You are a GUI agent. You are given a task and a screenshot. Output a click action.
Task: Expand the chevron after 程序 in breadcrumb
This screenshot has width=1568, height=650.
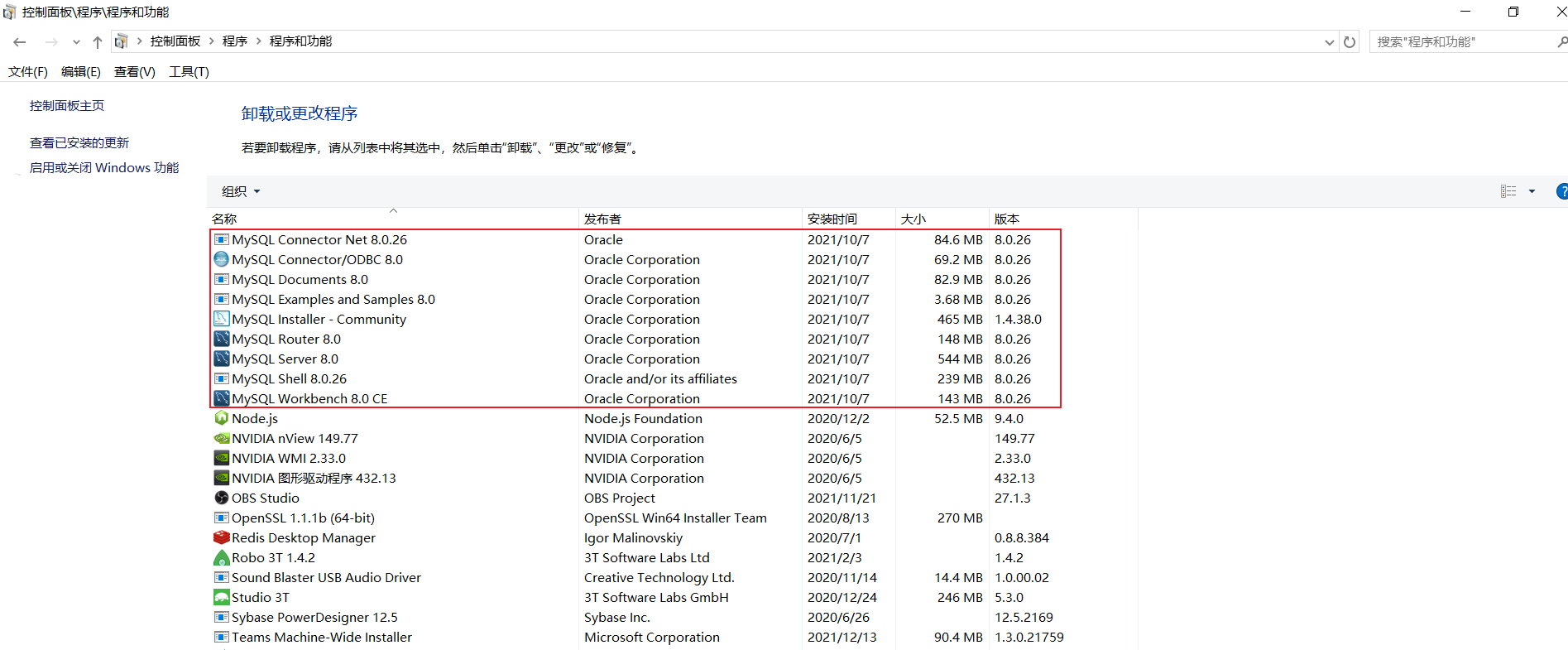tap(259, 41)
